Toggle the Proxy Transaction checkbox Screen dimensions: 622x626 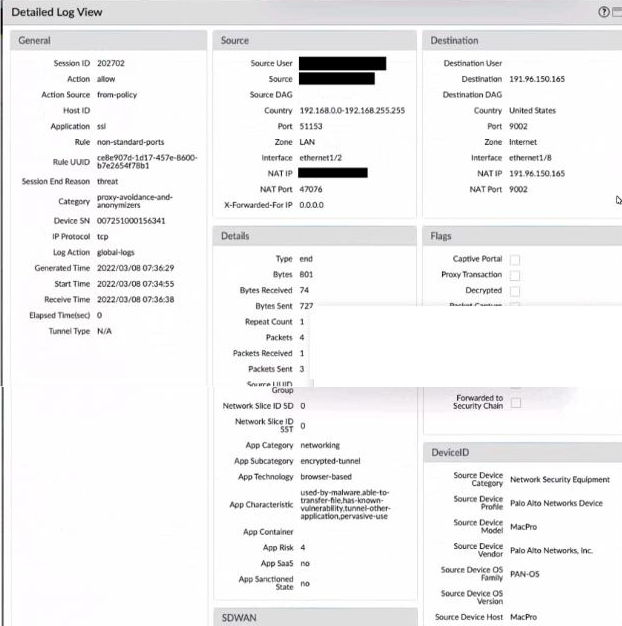(x=515, y=275)
